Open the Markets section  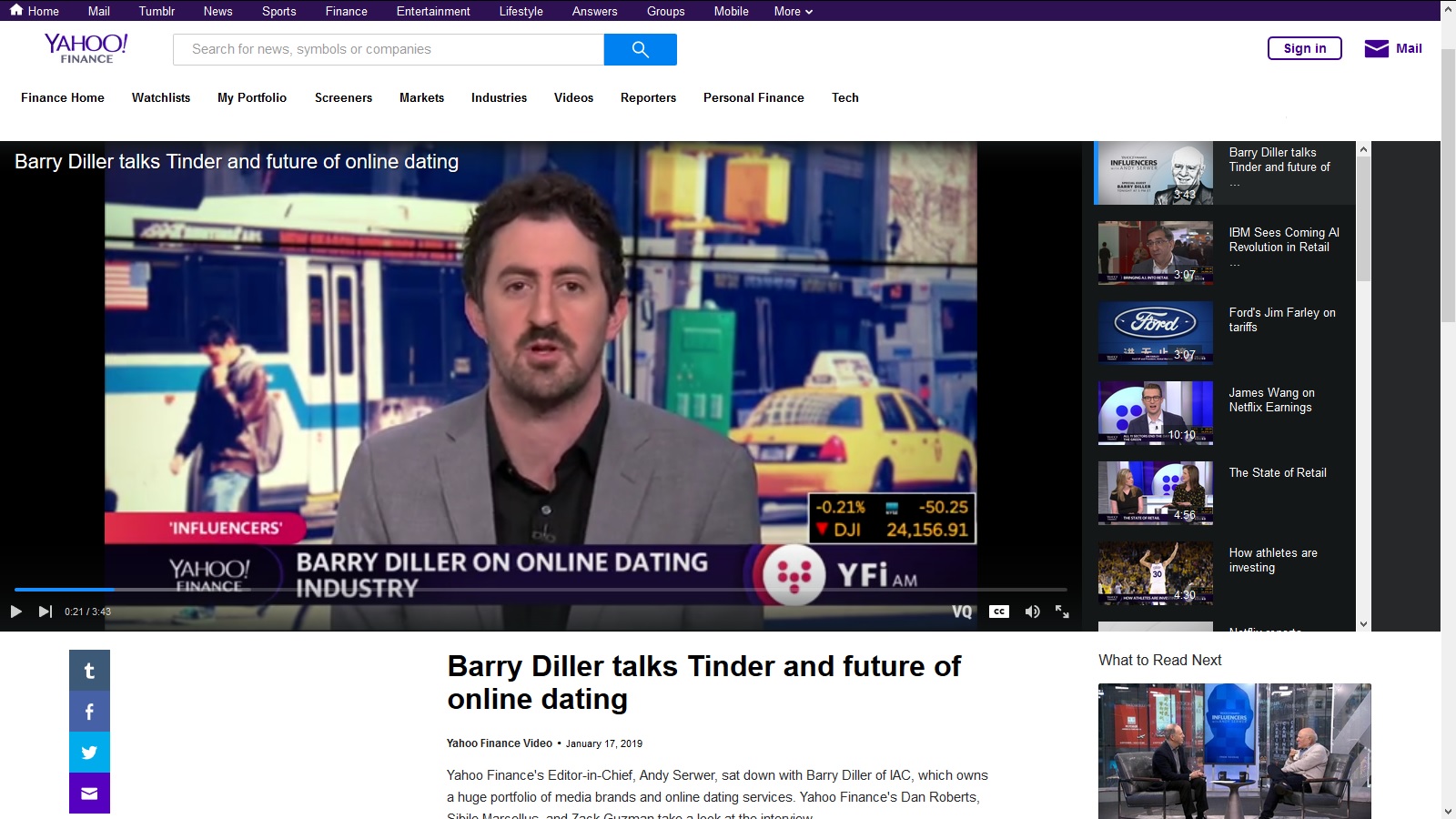pos(421,97)
